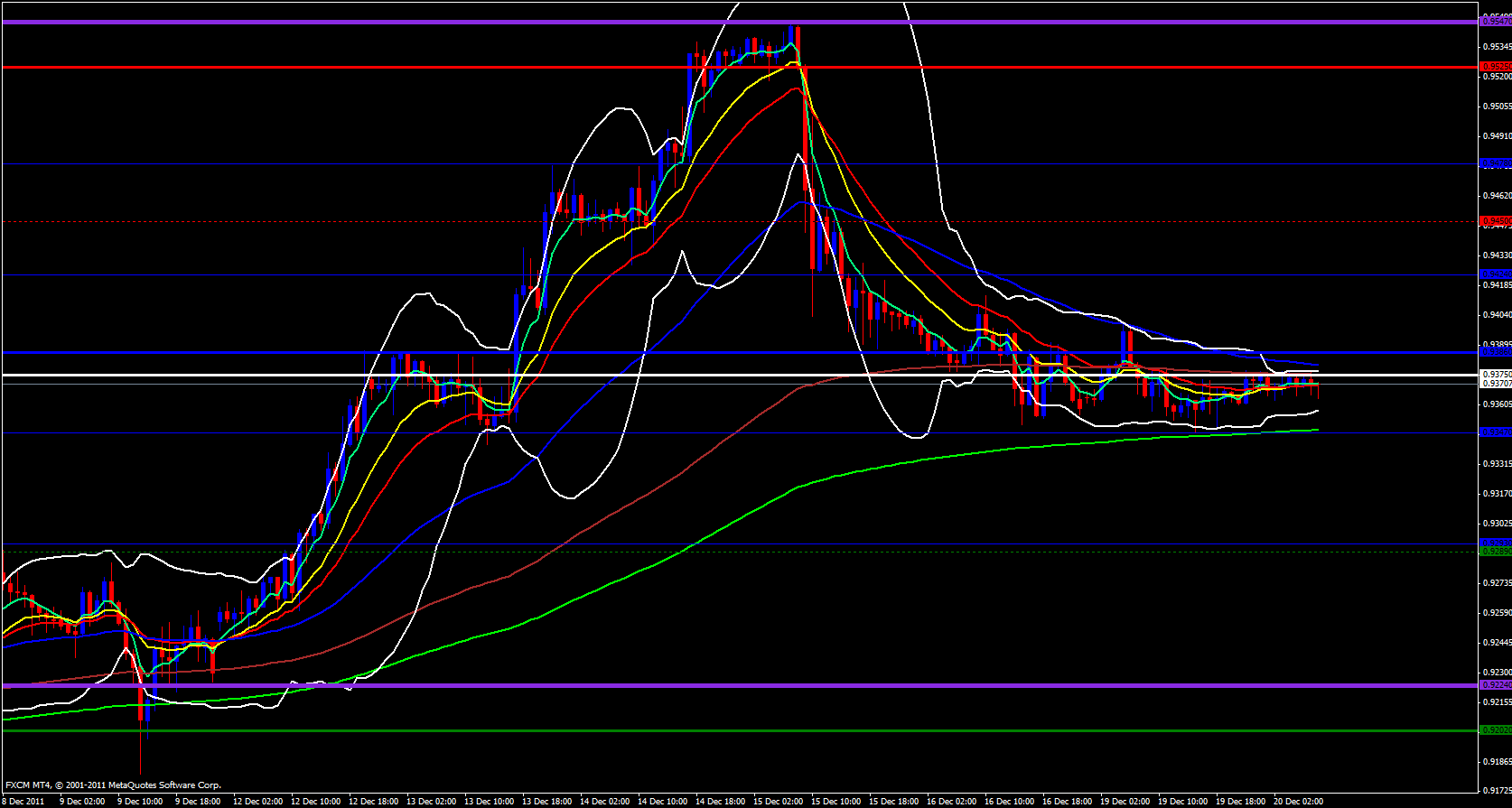Click the 16 Dec 10:00 time label
The image size is (1512, 808).
1009,801
